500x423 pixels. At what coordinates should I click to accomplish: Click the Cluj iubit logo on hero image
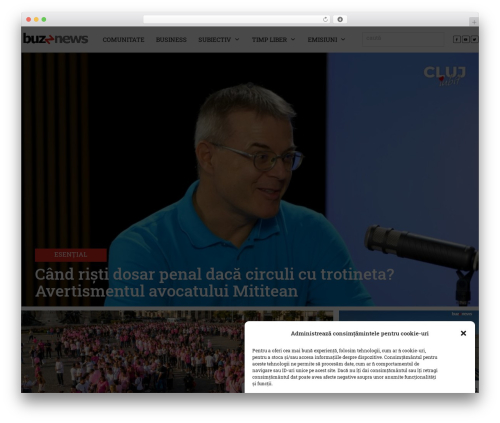(444, 76)
